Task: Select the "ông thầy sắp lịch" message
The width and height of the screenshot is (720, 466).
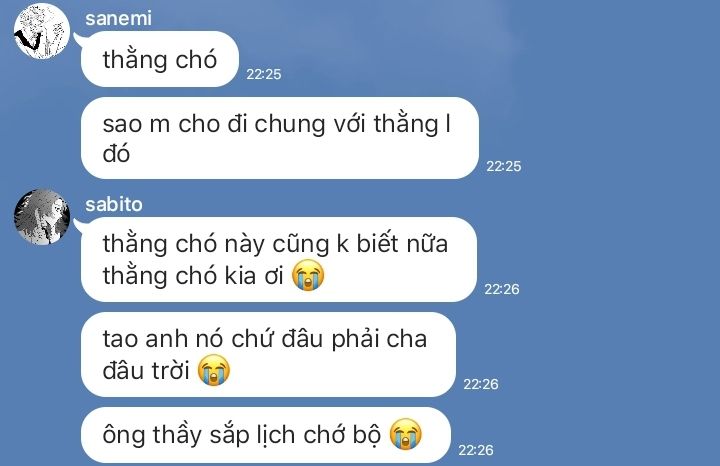Action: click(266, 434)
